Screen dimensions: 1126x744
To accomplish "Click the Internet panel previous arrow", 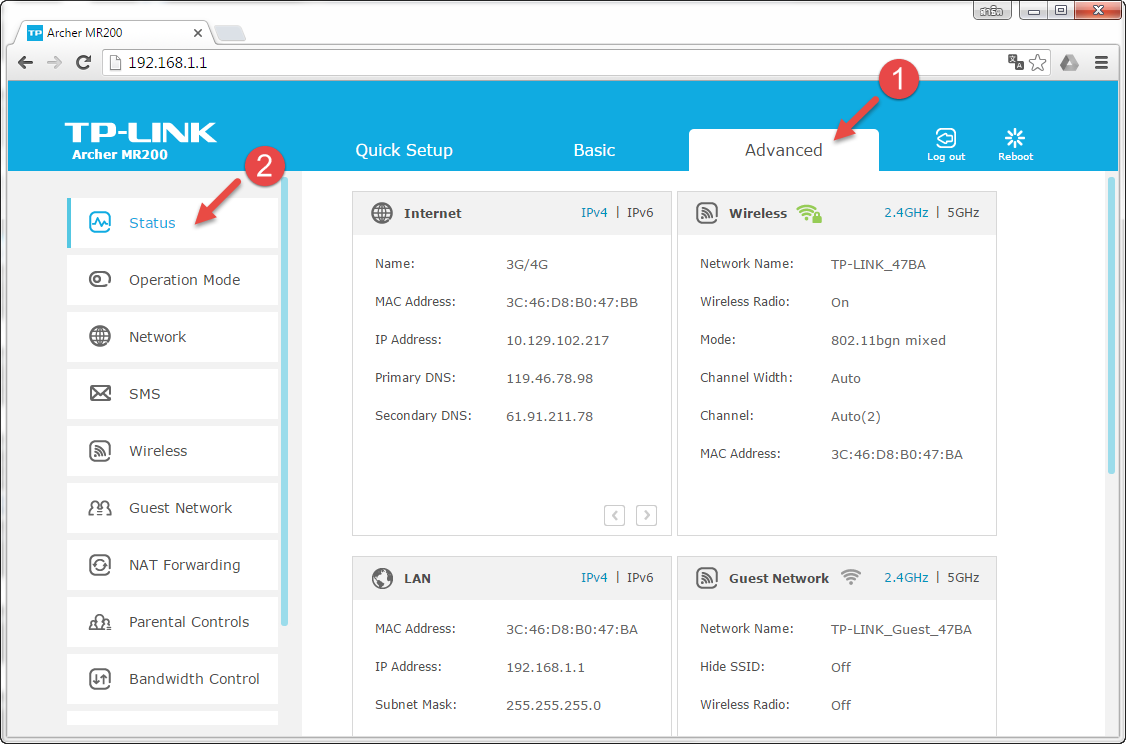I will (614, 515).
